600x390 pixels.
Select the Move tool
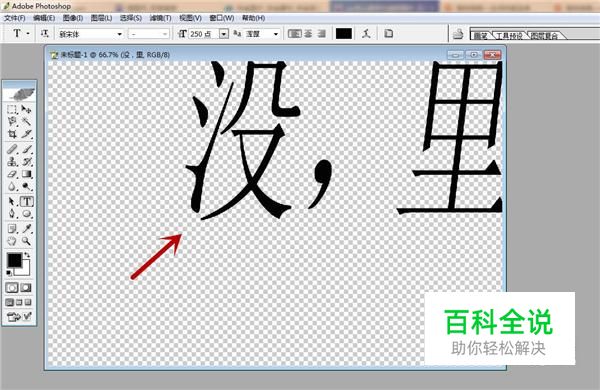coord(26,110)
